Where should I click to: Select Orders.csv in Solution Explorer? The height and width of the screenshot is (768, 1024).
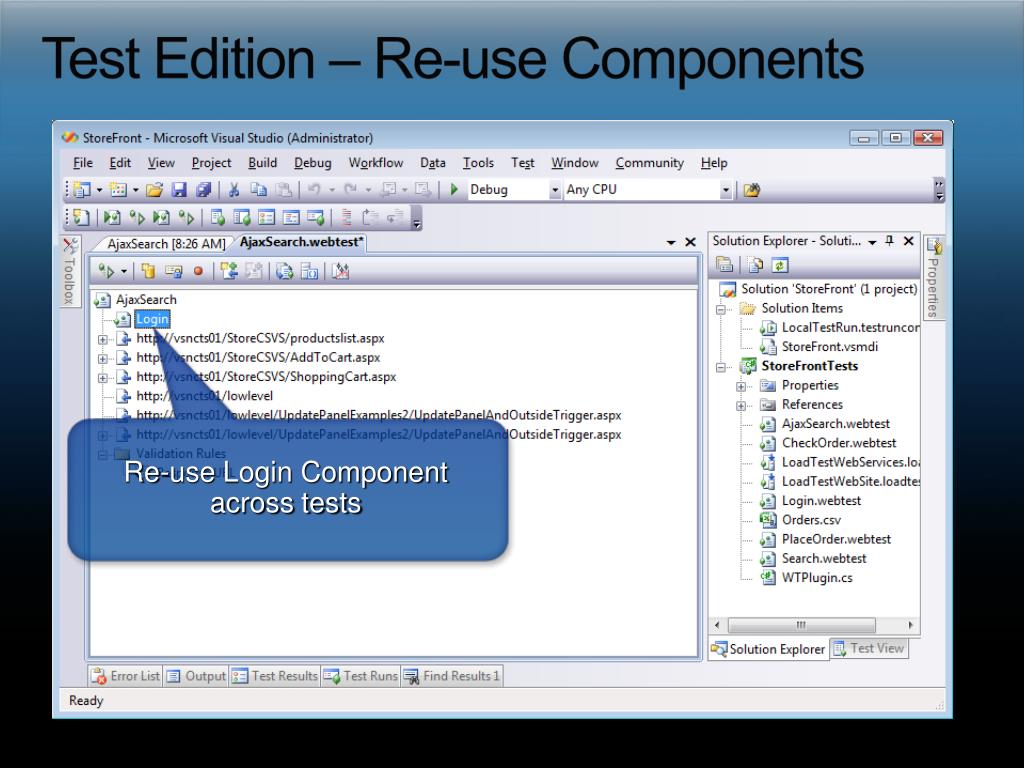pyautogui.click(x=811, y=520)
